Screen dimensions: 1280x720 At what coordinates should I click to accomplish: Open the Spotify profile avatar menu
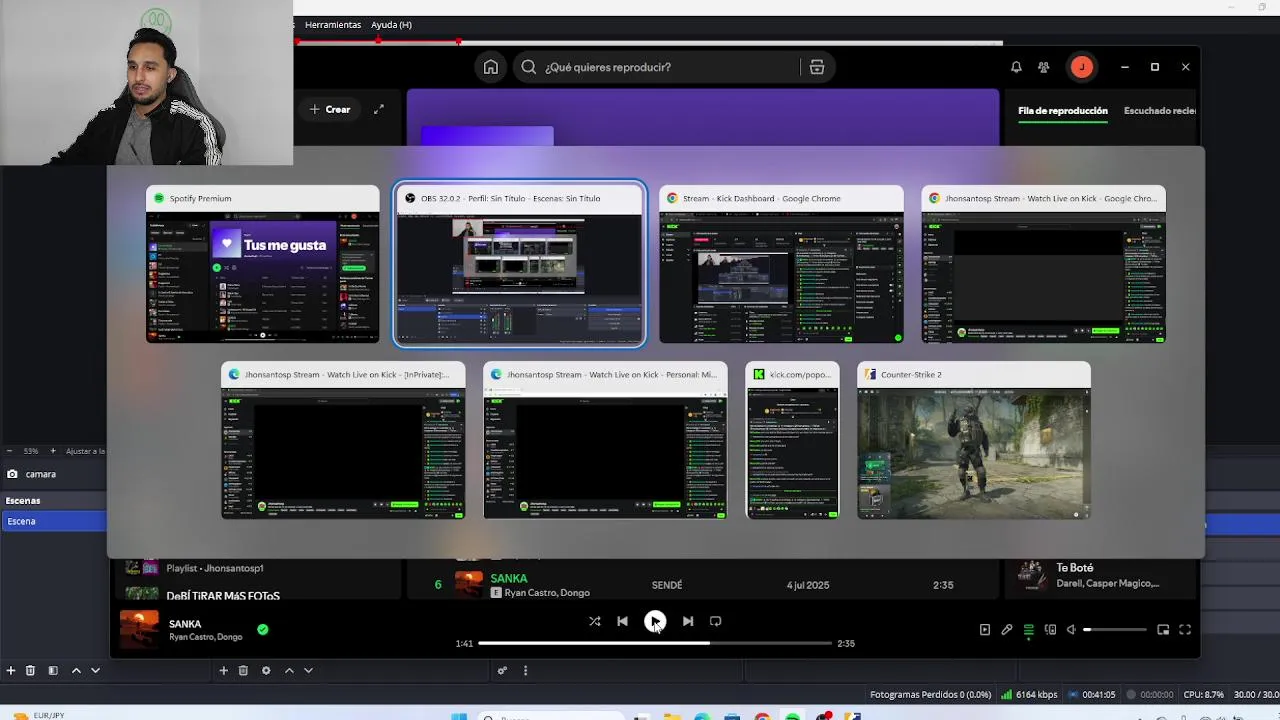1081,67
